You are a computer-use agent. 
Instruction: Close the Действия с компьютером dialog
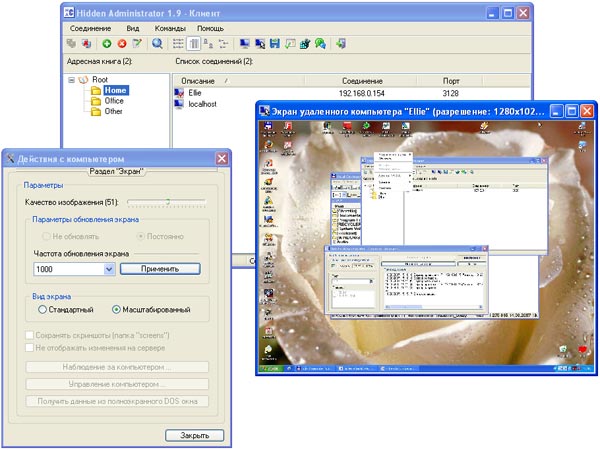(222, 158)
